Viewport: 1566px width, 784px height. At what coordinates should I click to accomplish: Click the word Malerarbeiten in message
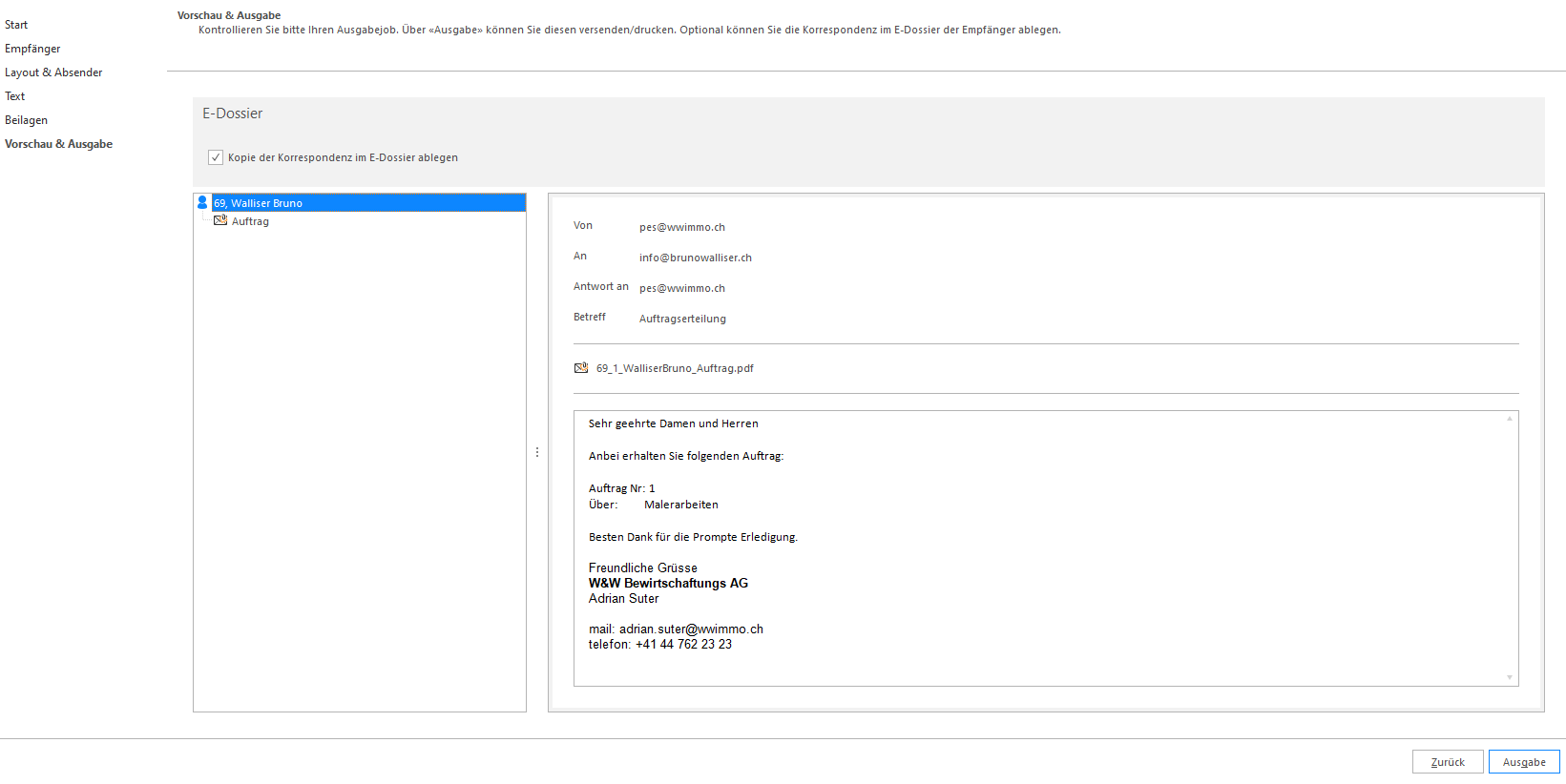point(681,505)
